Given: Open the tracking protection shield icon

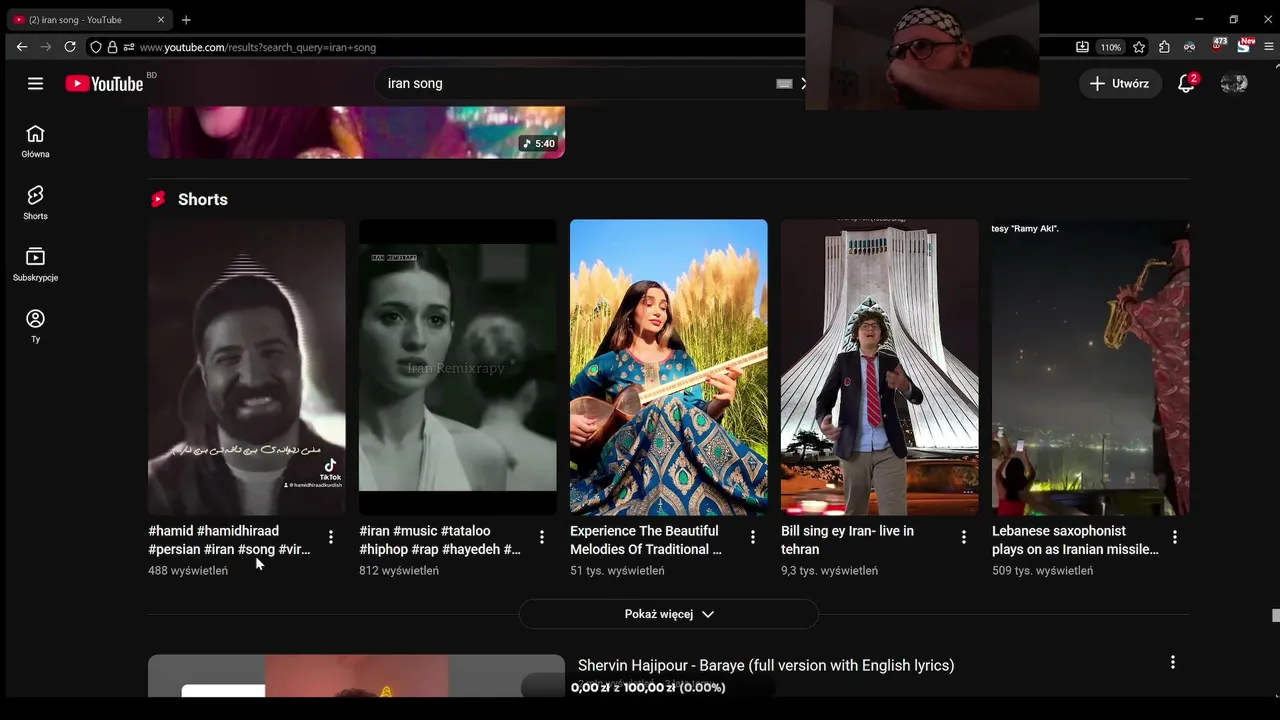Looking at the screenshot, I should coord(96,47).
